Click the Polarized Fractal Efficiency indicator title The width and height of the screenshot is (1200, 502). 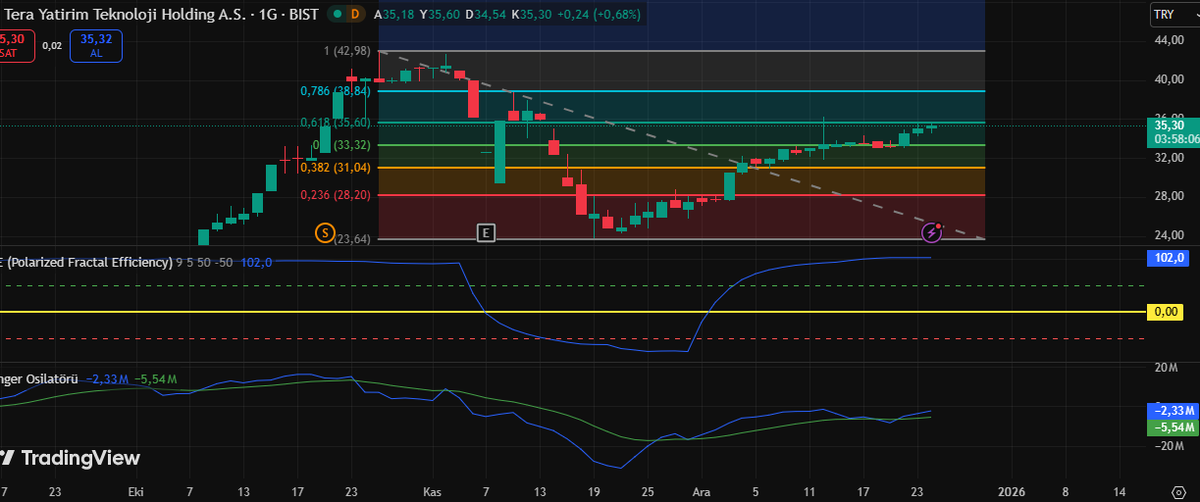(88, 262)
